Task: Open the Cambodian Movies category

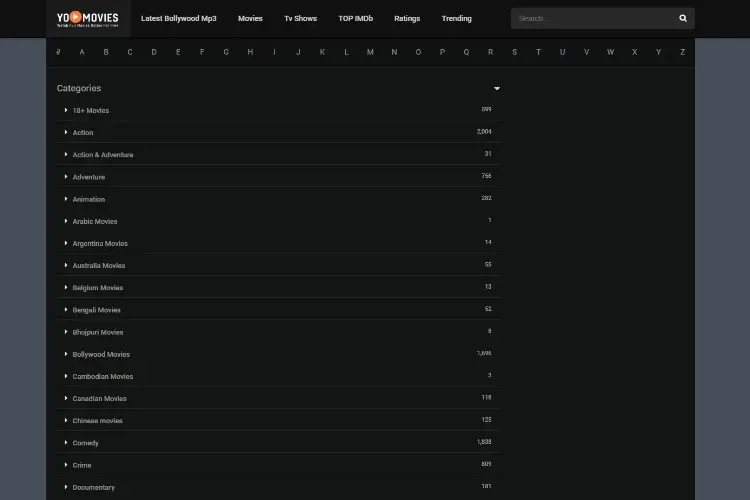Action: 103,377
